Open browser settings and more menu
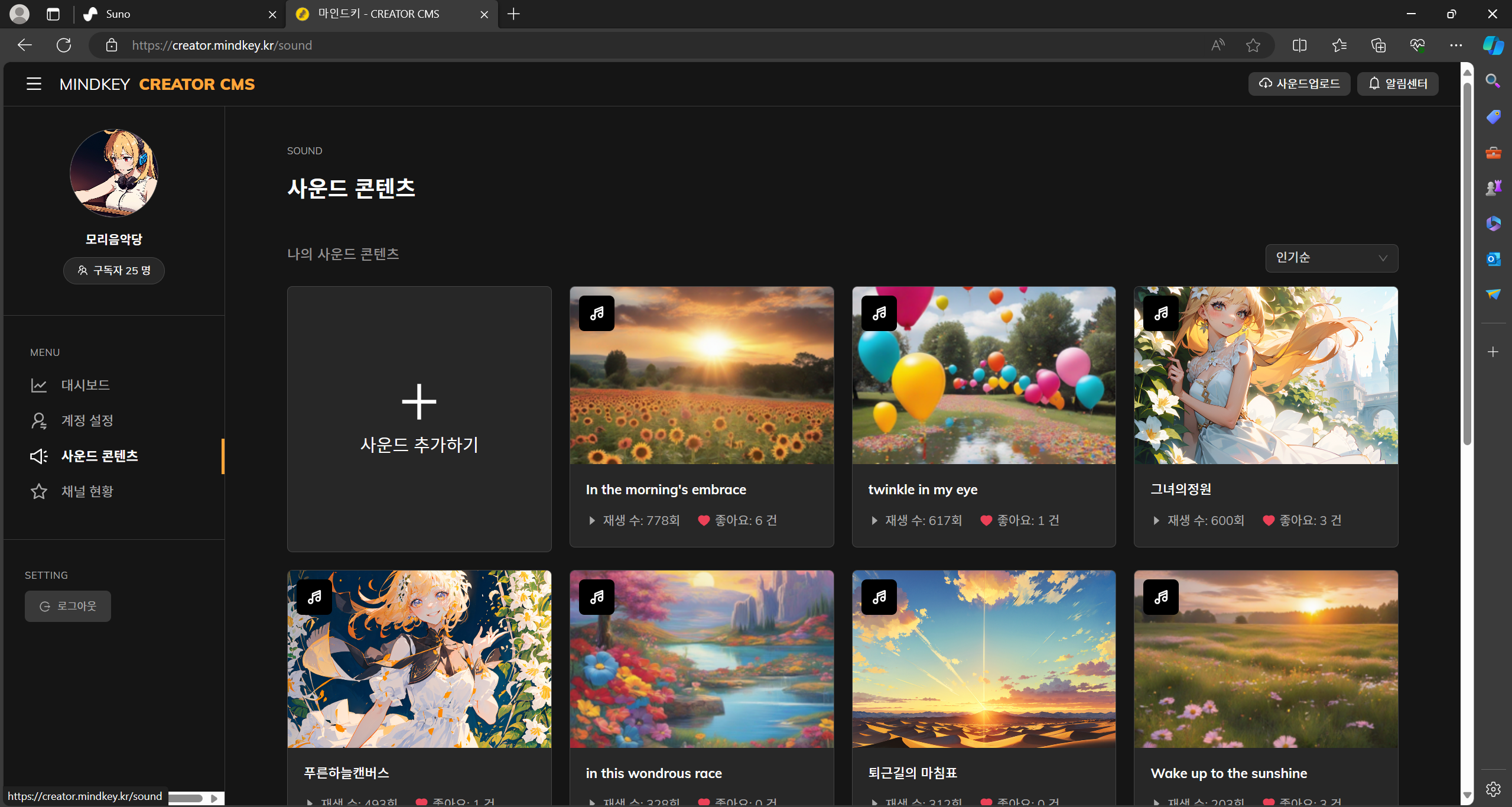The height and width of the screenshot is (807, 1512). (x=1455, y=46)
